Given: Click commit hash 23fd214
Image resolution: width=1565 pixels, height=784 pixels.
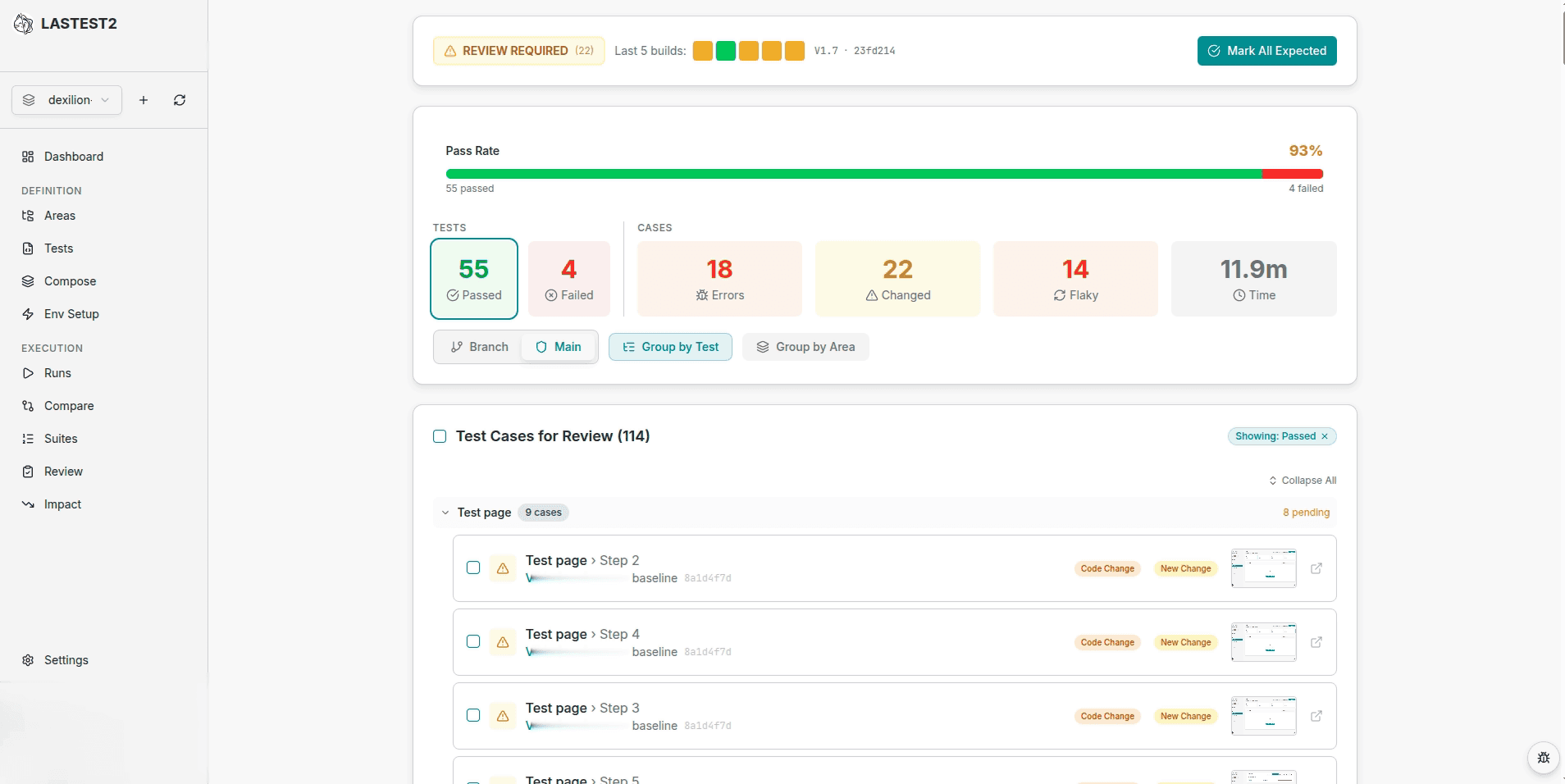Looking at the screenshot, I should pos(874,51).
